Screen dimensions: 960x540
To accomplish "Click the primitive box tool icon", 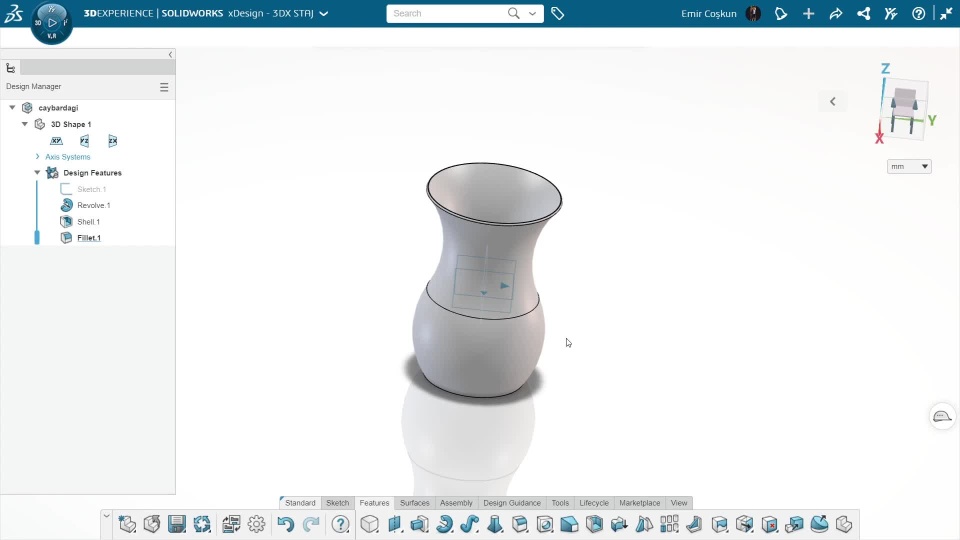I will pyautogui.click(x=370, y=524).
